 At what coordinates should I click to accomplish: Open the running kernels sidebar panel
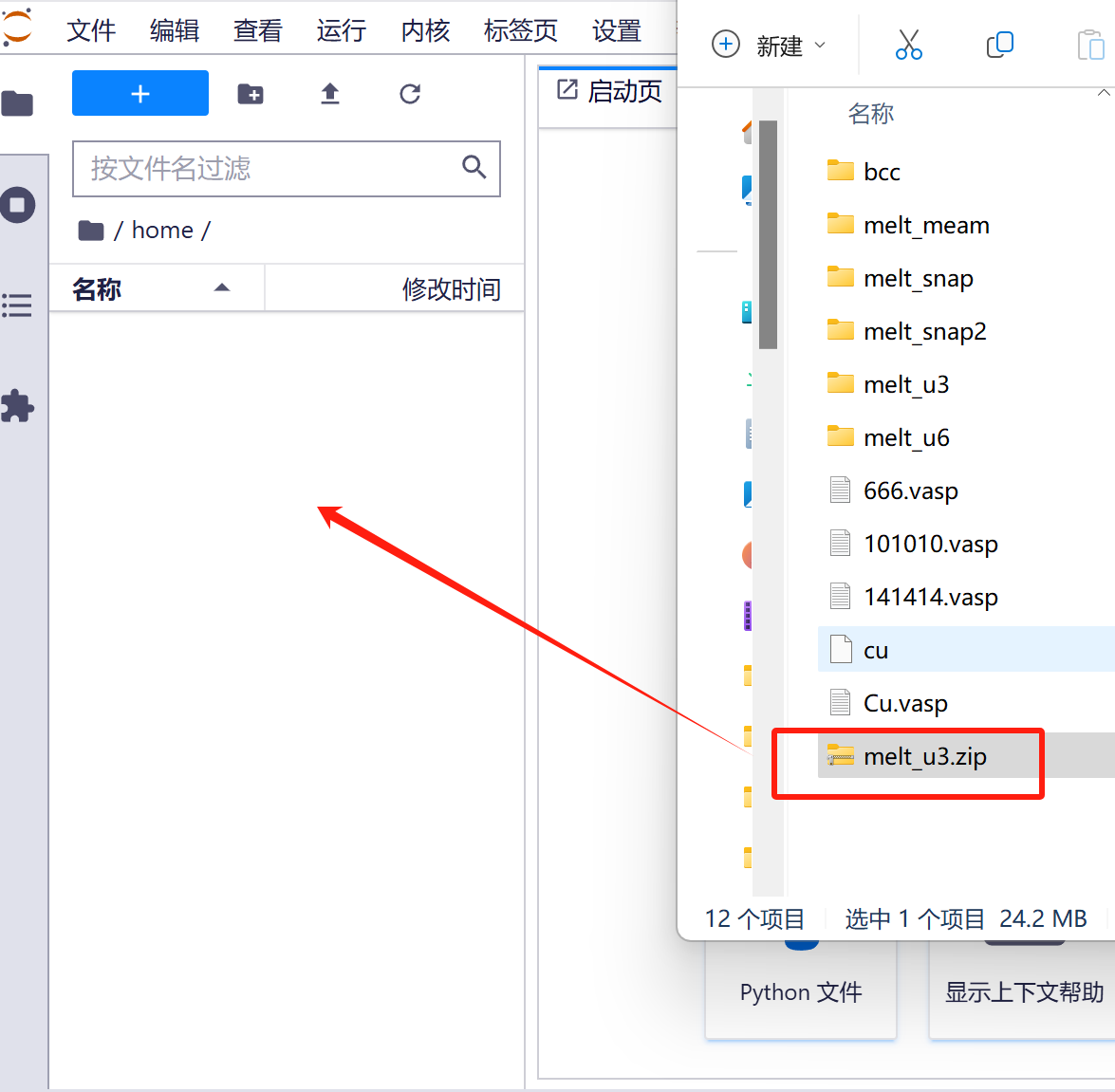tap(18, 205)
